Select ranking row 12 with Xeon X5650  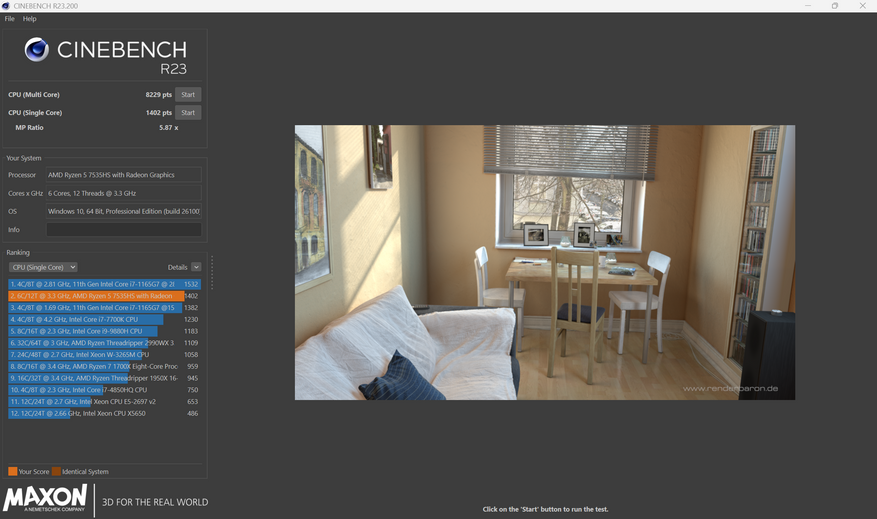pos(105,413)
